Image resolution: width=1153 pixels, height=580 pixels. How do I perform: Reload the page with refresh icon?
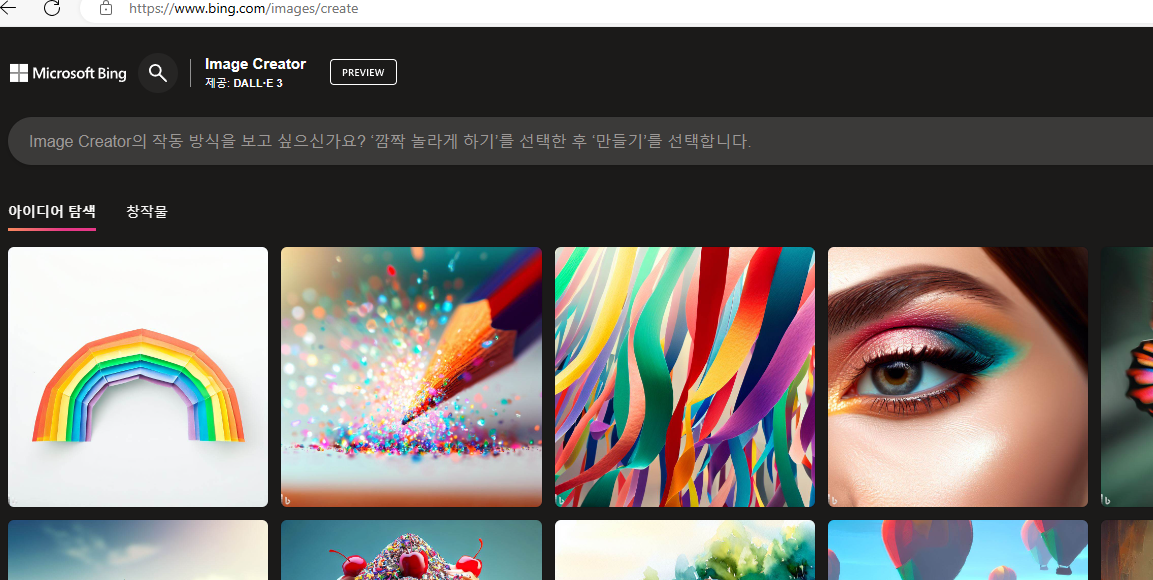coord(51,8)
